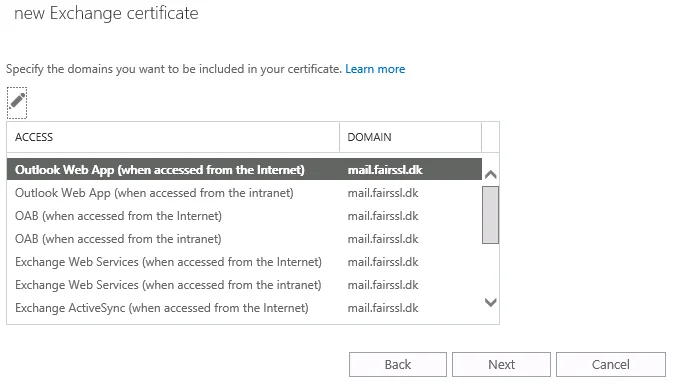Screen dimensions: 674x386
Task: Select Outlook Web App (from the Internet) row
Action: click(x=244, y=169)
